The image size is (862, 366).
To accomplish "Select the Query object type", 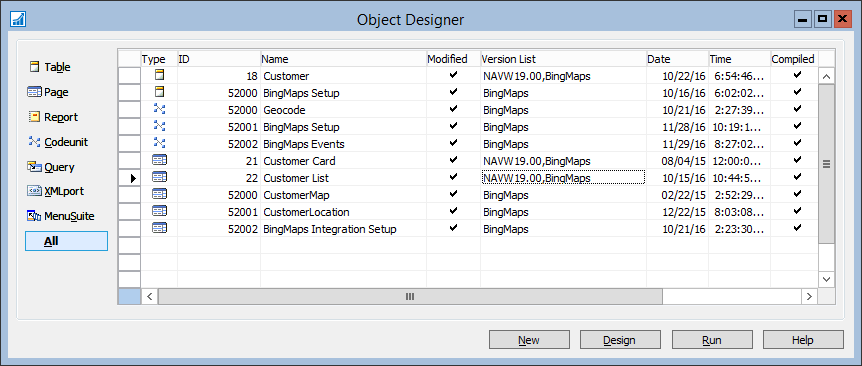I will coord(51,167).
